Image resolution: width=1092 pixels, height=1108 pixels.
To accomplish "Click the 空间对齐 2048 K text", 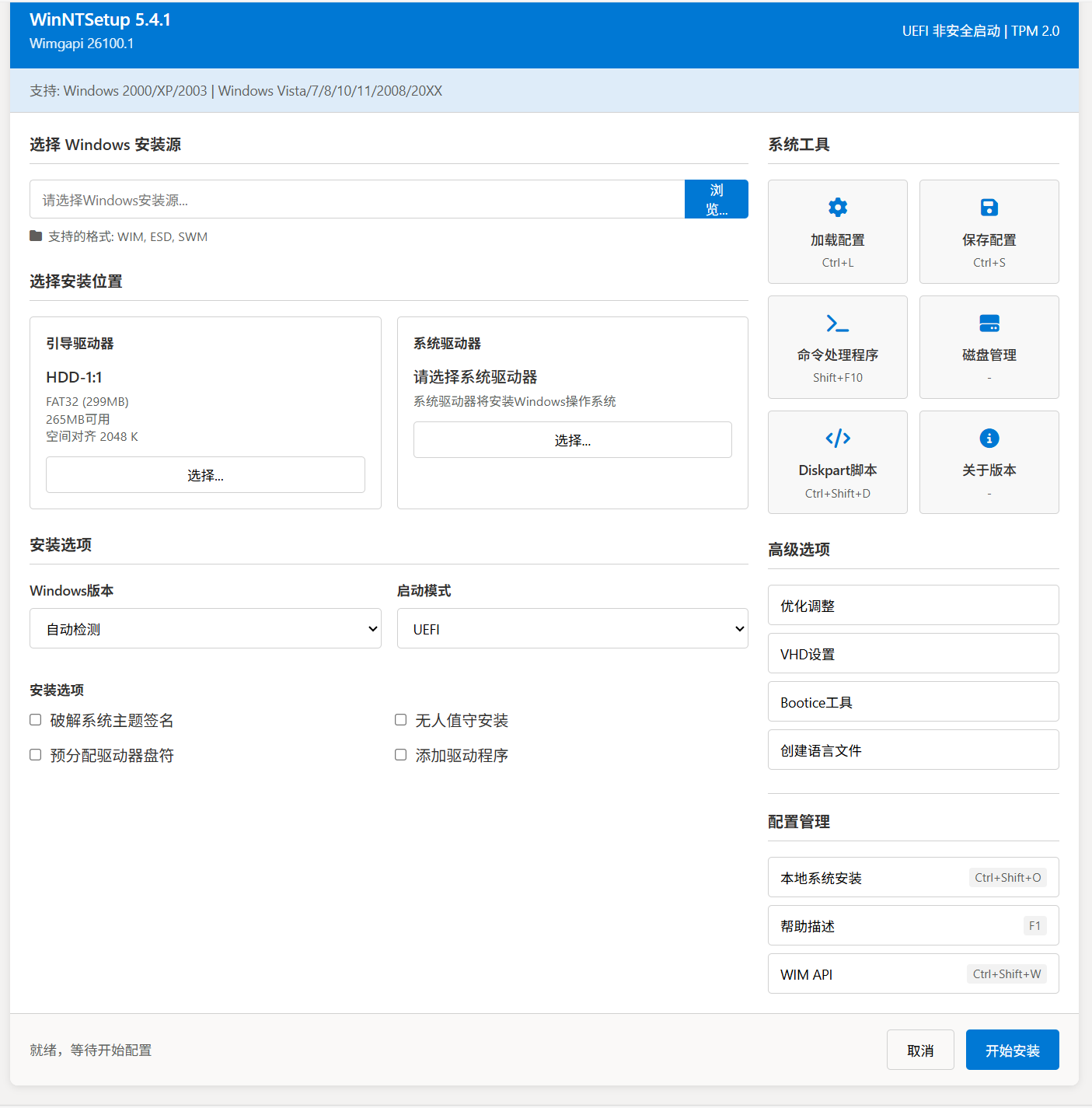I will click(x=92, y=436).
